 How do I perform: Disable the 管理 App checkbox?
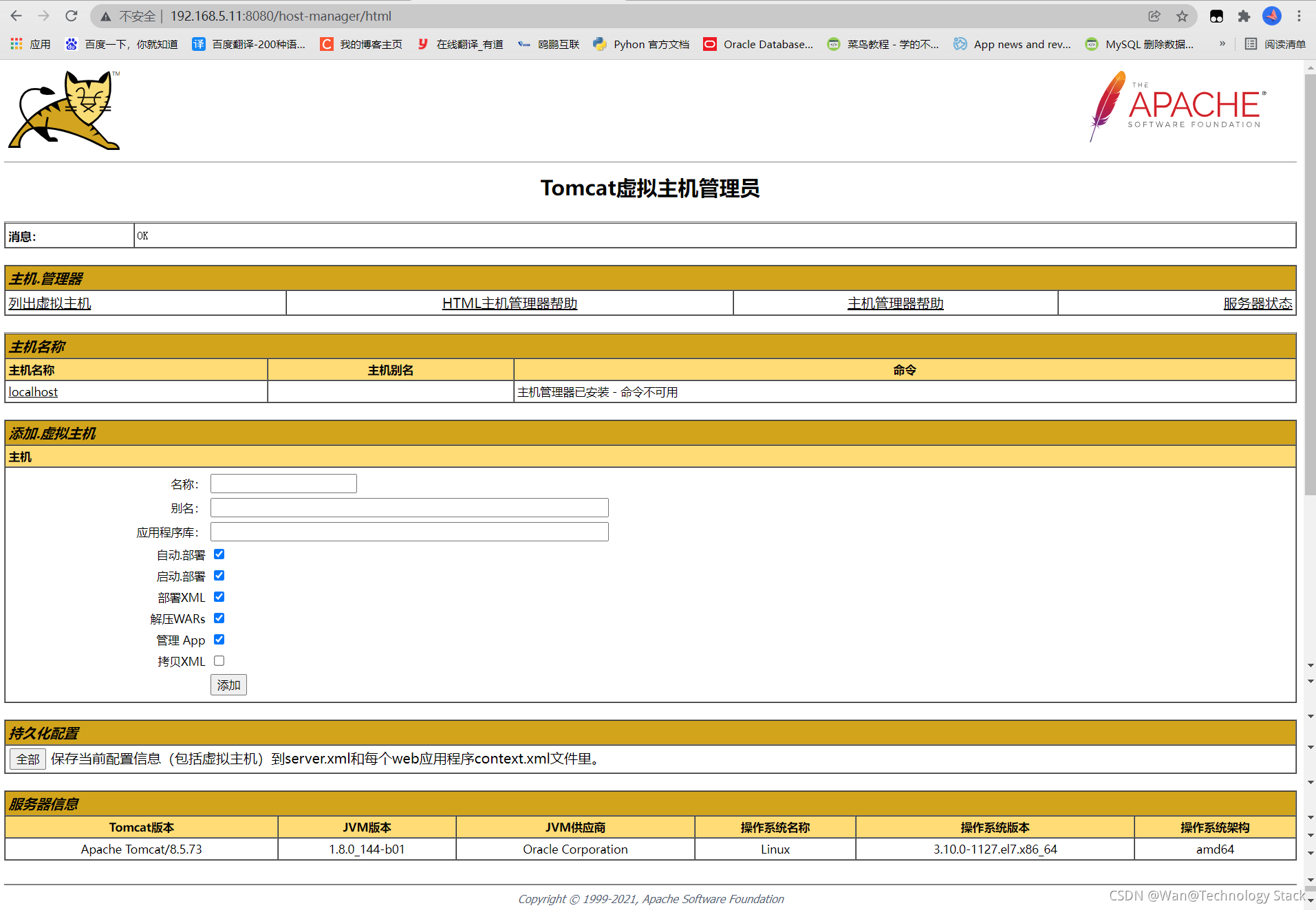(x=219, y=640)
